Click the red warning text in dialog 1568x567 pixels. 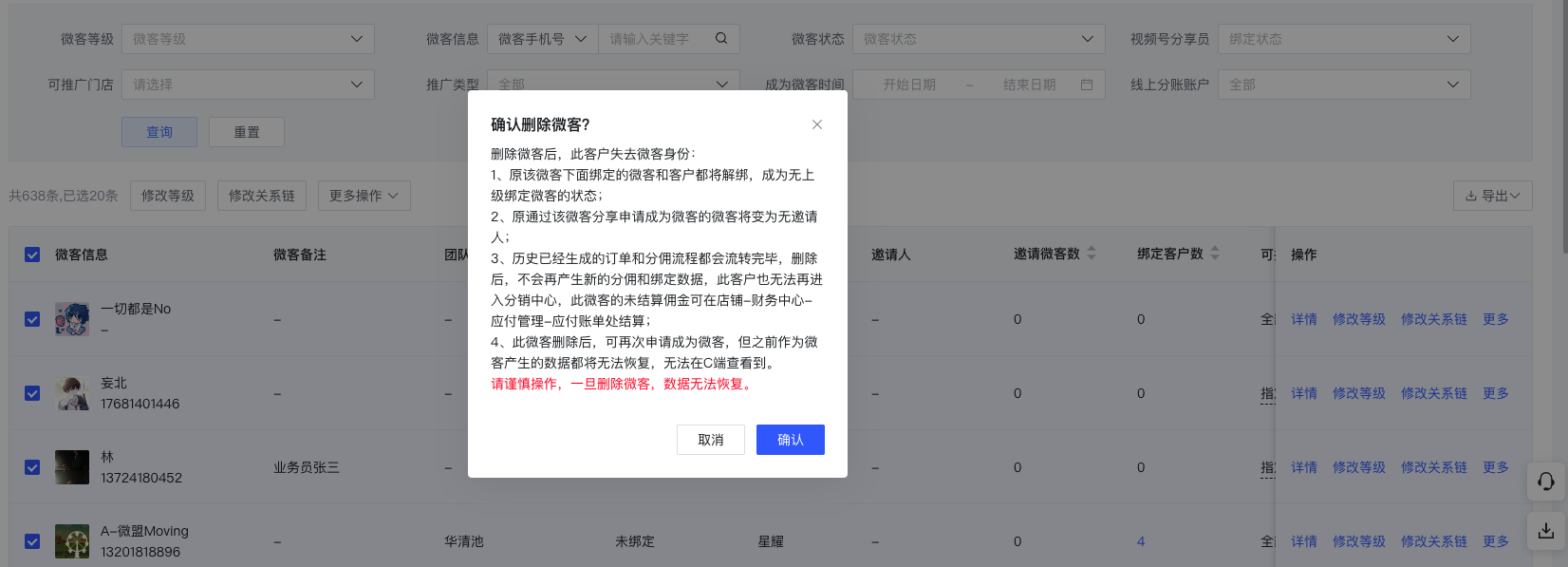point(624,384)
